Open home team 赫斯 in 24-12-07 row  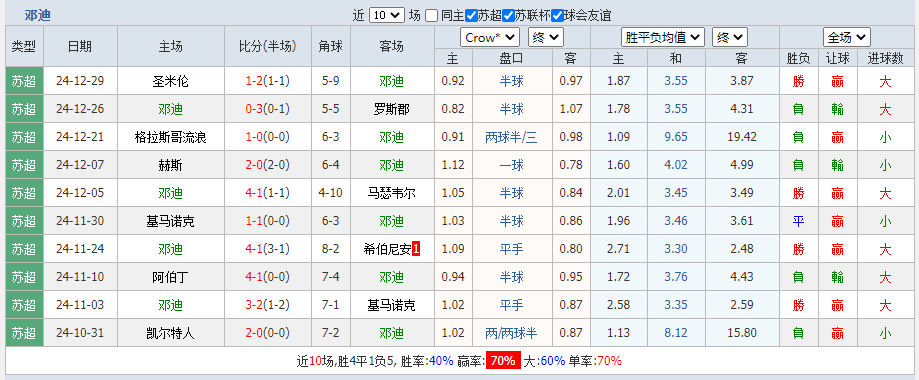171,165
